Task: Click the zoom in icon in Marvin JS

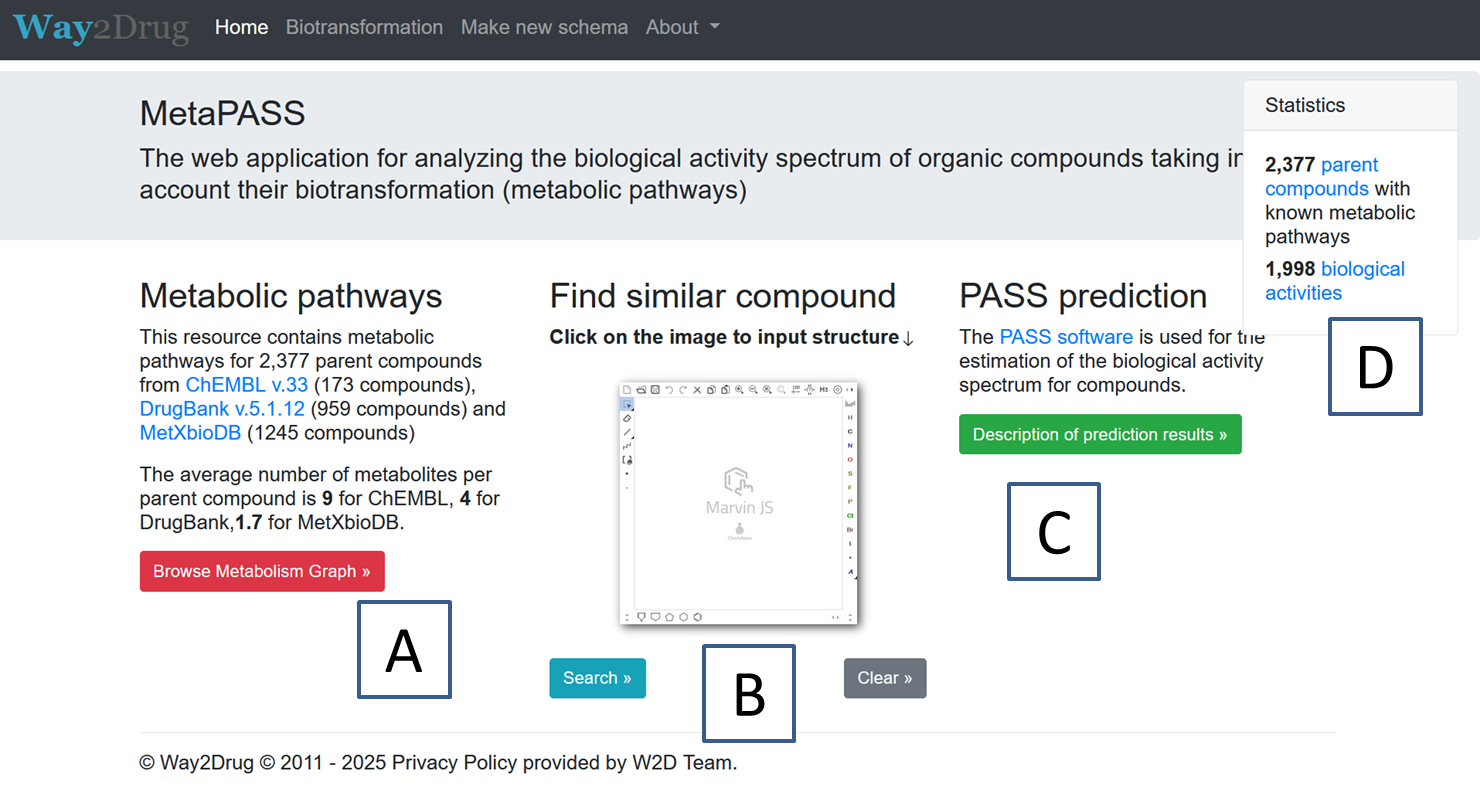Action: (x=739, y=390)
